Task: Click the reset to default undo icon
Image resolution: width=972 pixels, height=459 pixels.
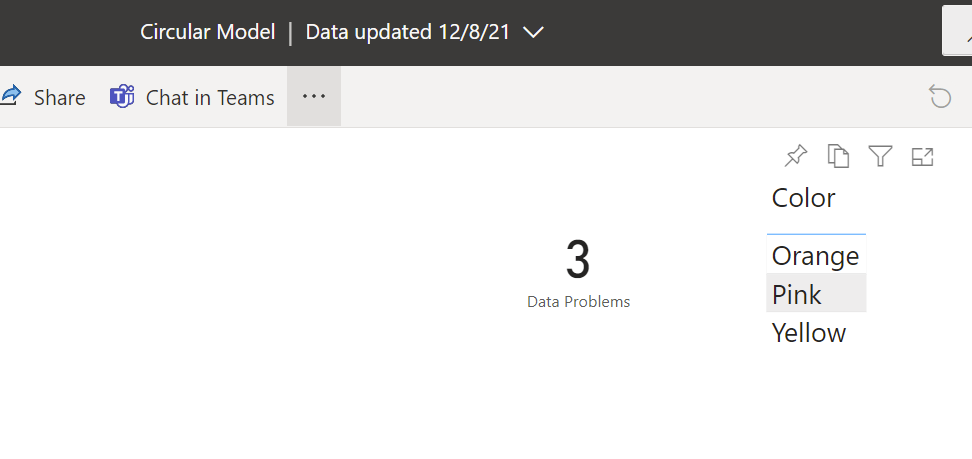Action: point(940,96)
